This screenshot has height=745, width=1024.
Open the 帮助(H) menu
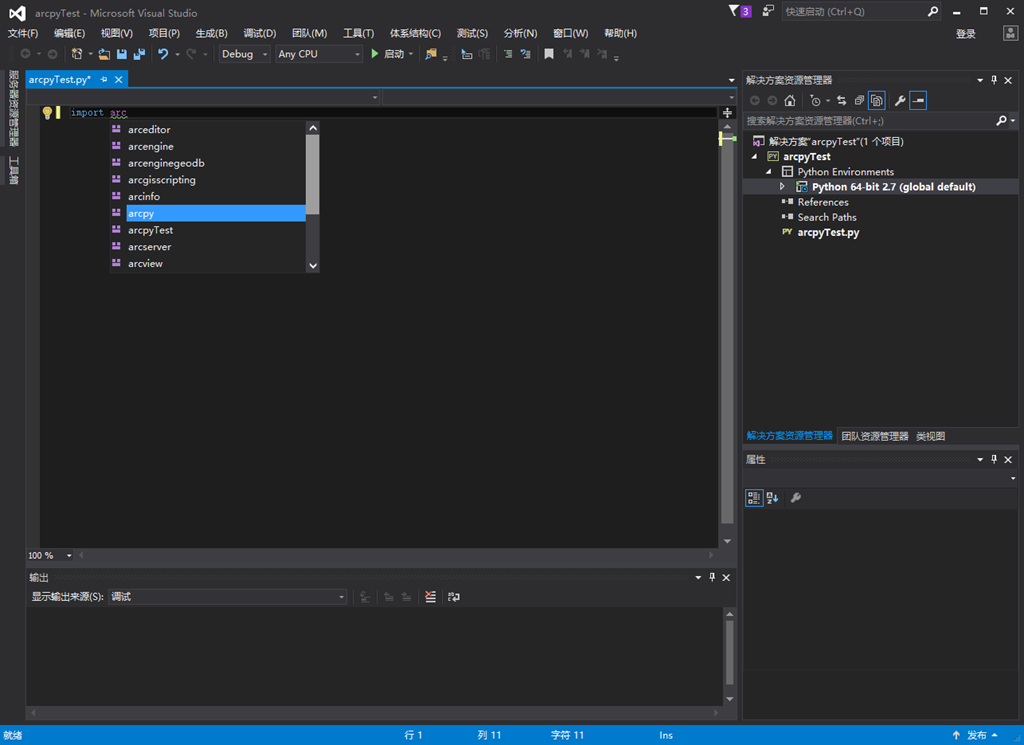coord(620,33)
